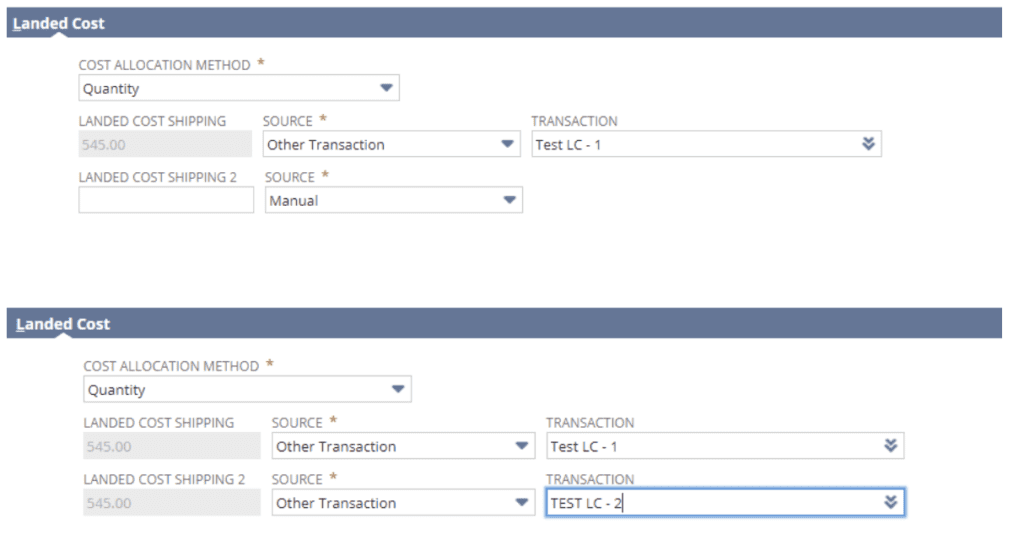
Task: Click top panel's Landed Cost Shipping 545.00 field
Action: (165, 145)
